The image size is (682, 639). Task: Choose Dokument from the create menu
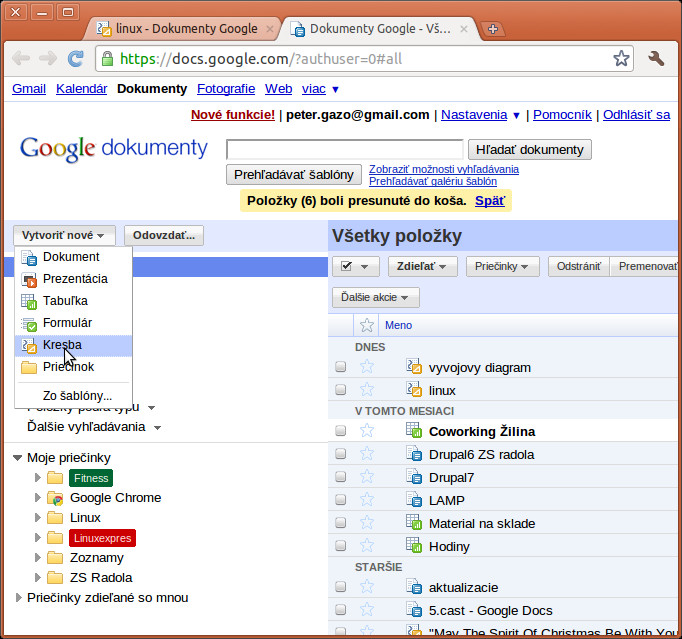pyautogui.click(x=74, y=257)
